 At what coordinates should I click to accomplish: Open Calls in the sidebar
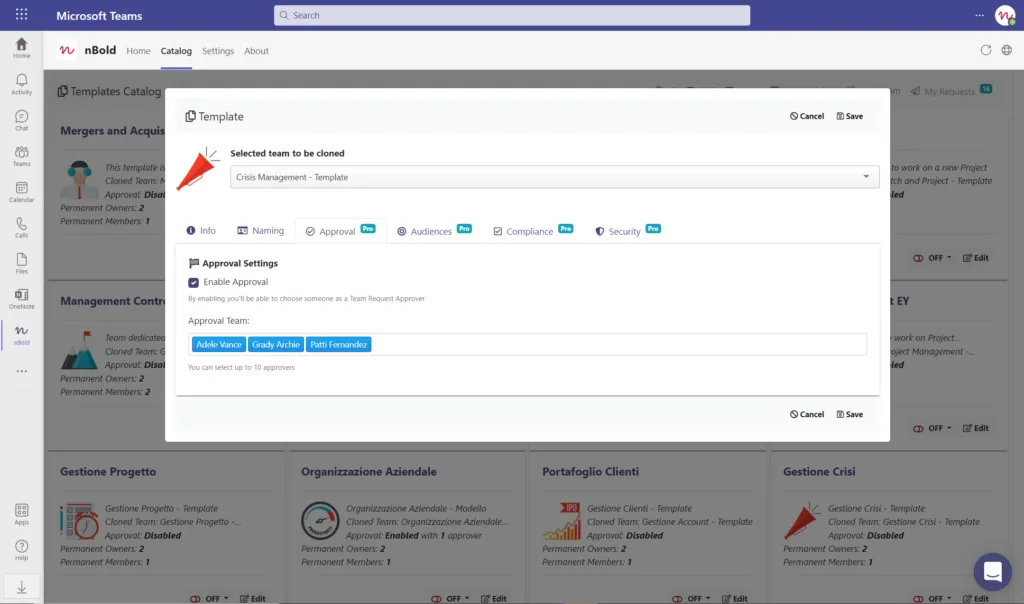(x=22, y=227)
